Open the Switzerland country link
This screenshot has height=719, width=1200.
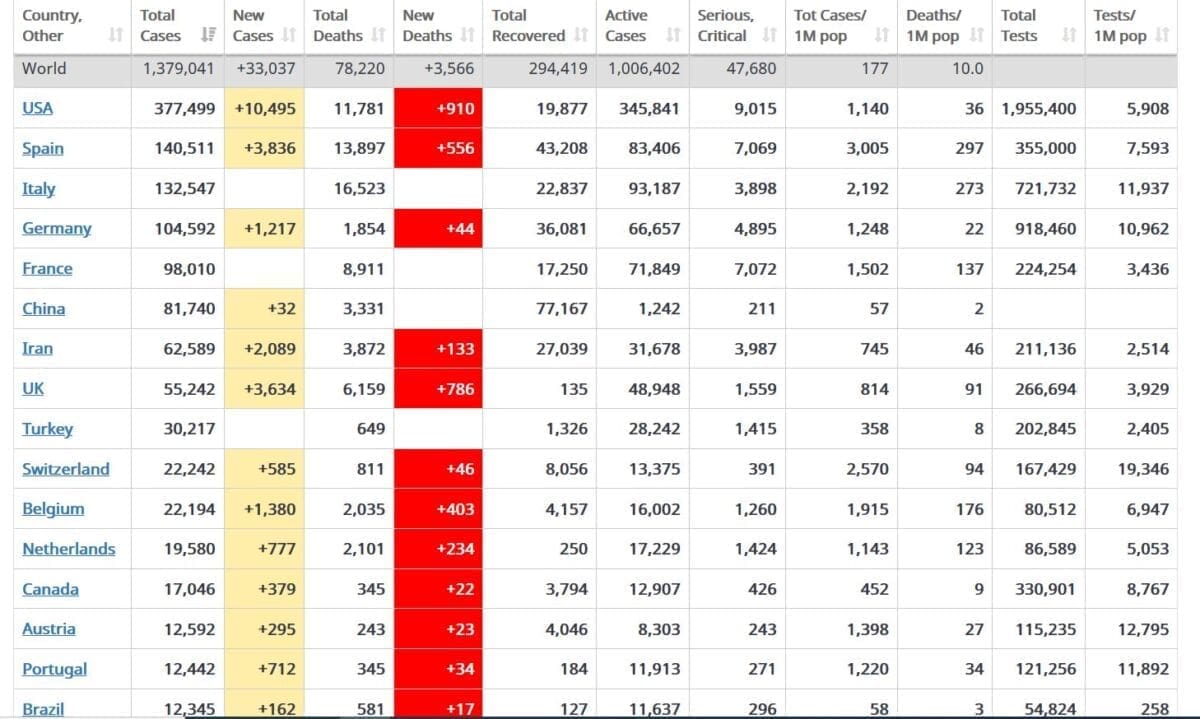point(66,468)
